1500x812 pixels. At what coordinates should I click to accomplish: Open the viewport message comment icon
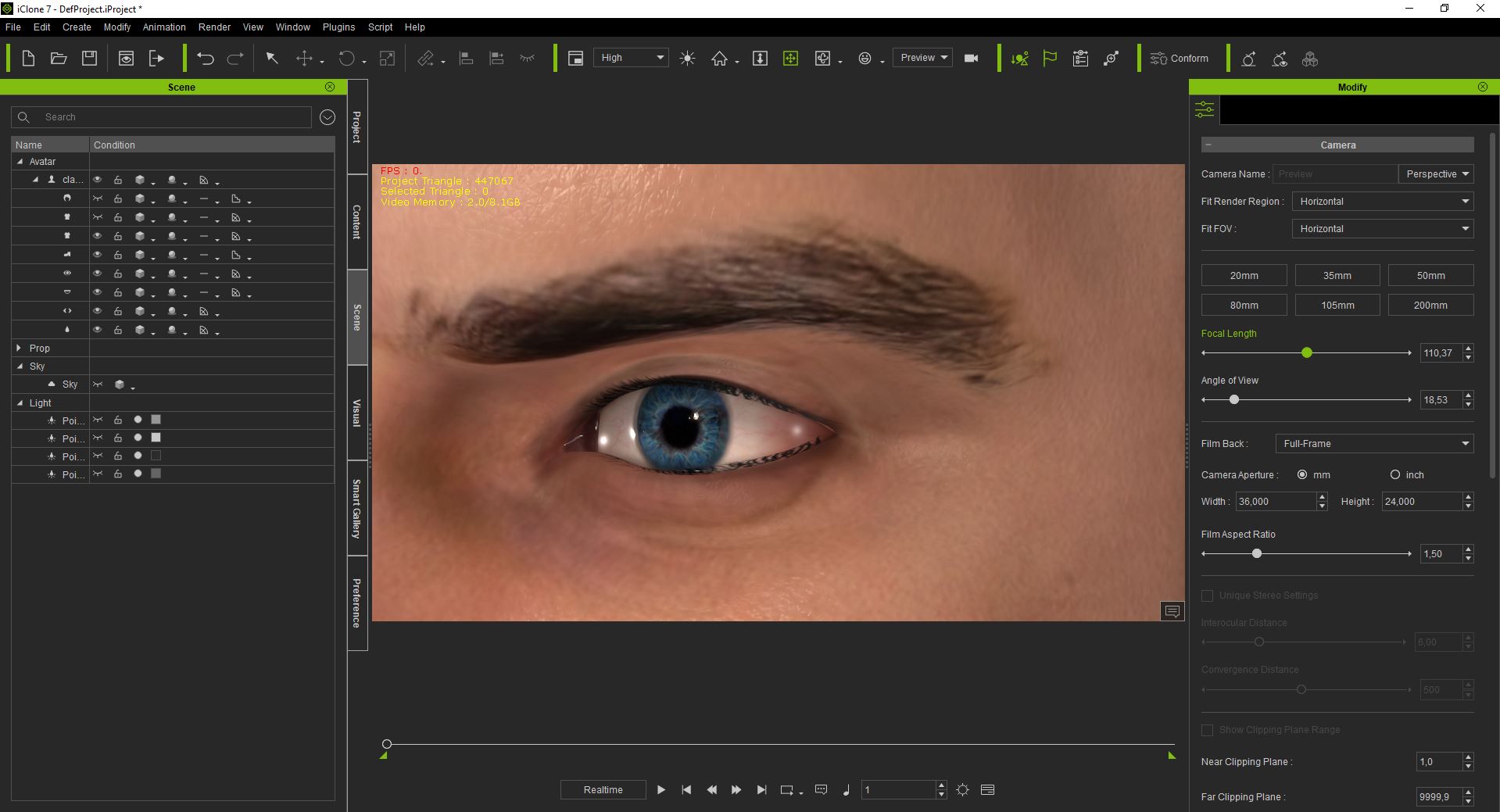point(1172,611)
